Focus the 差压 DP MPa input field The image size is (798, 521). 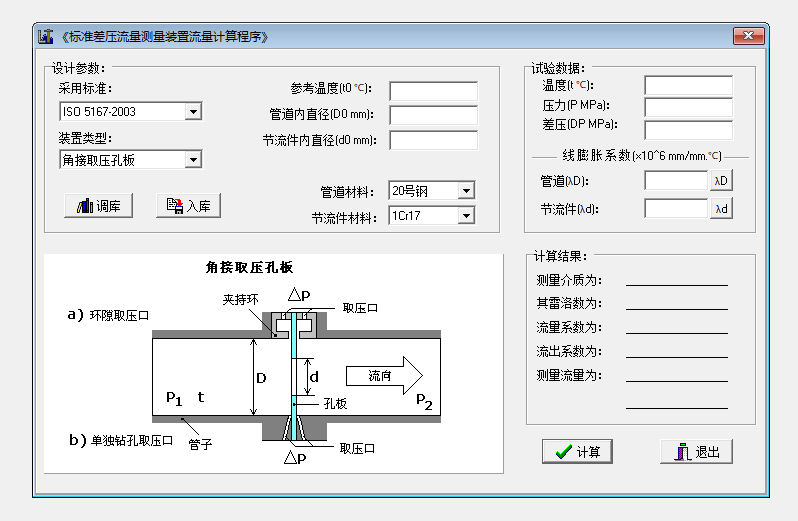[688, 129]
